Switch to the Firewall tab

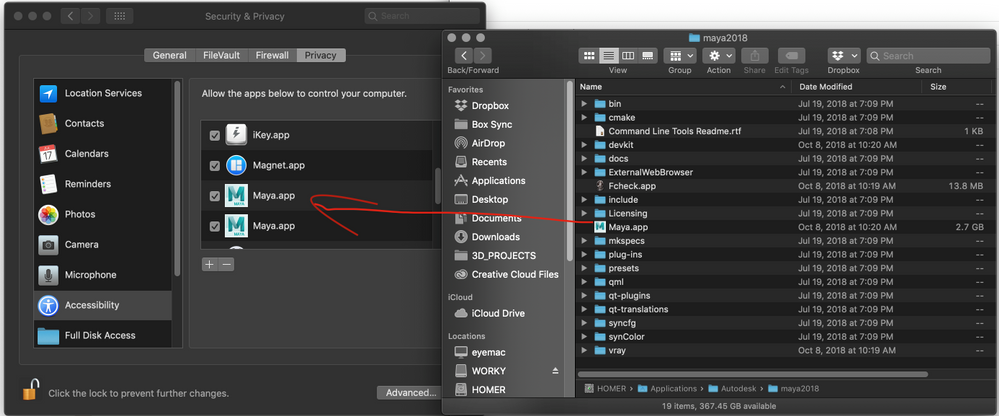point(272,55)
